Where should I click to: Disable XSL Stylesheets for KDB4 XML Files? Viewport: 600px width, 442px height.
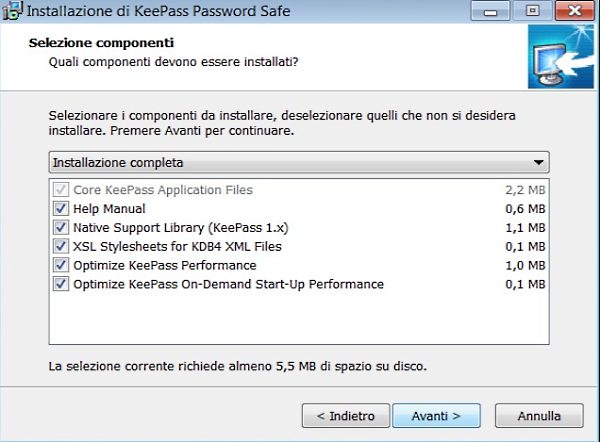(61, 247)
